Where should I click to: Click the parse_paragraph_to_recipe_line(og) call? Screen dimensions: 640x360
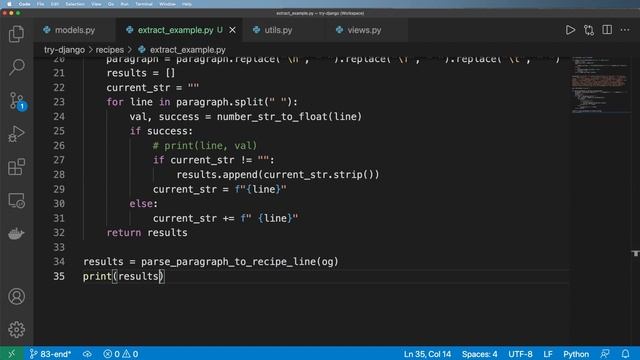(240, 262)
